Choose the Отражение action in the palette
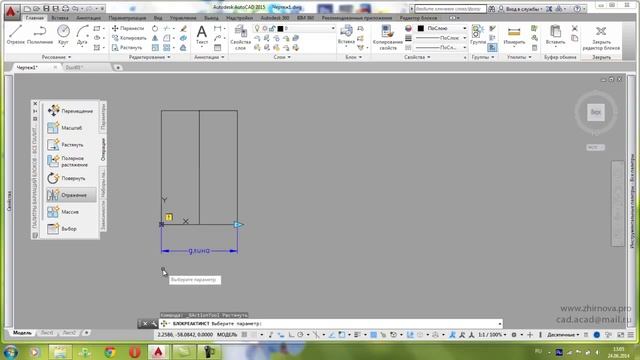This screenshot has width=640, height=360. pos(70,195)
